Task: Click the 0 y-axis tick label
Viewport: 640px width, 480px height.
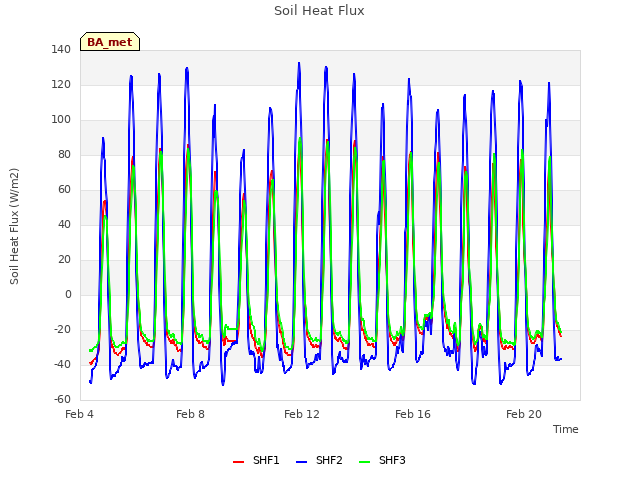Action: click(x=68, y=294)
